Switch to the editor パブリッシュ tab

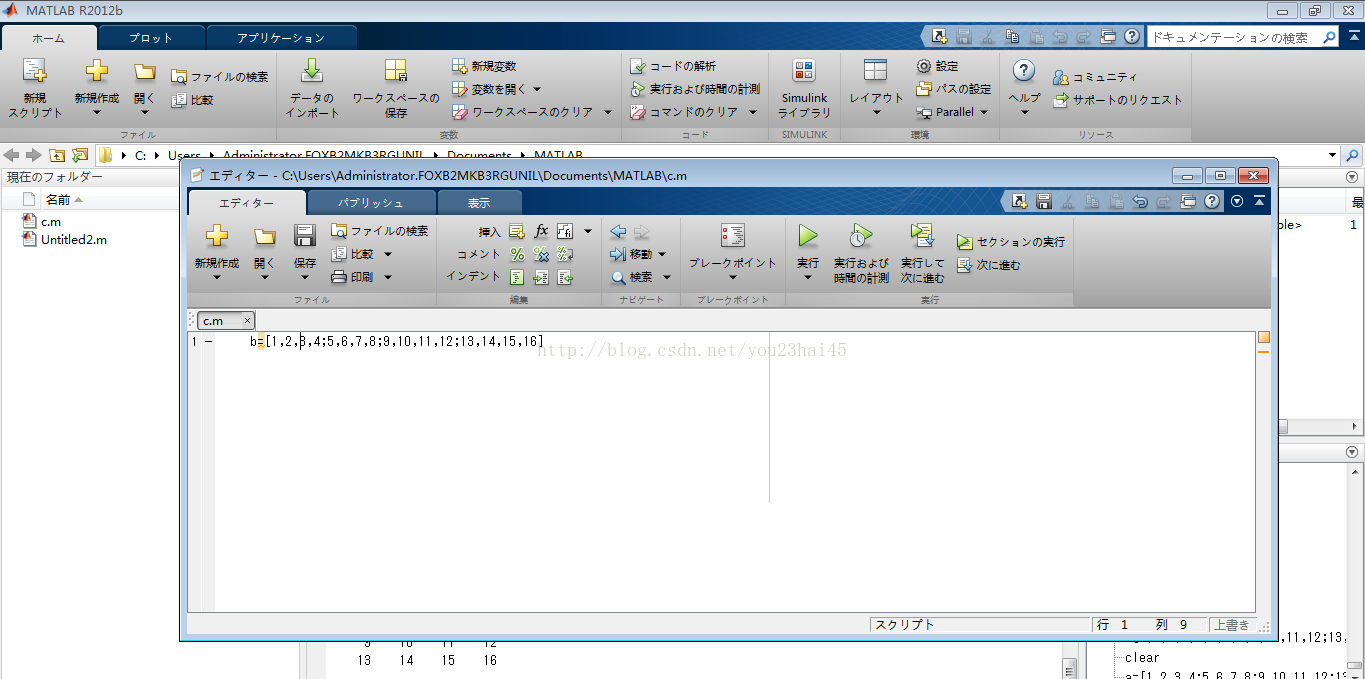click(371, 202)
